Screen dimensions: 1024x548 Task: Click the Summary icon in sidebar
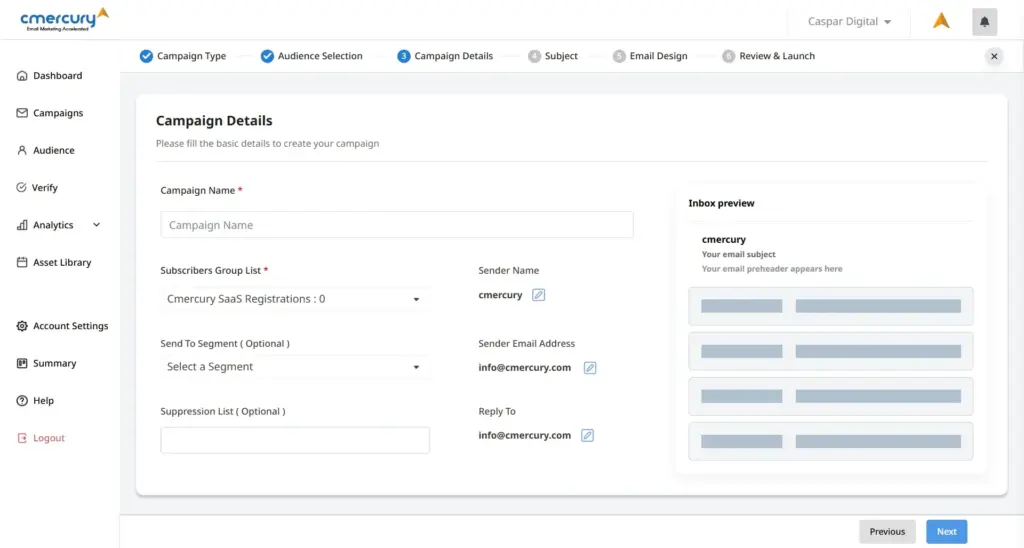click(x=22, y=363)
